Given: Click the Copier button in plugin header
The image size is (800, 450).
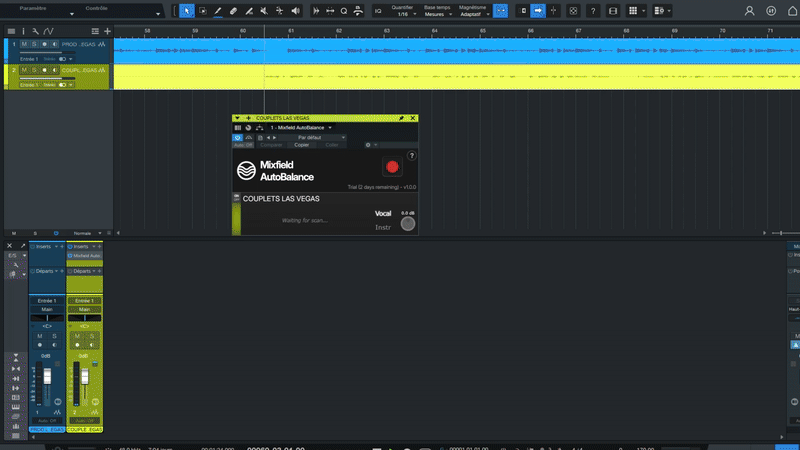Looking at the screenshot, I should click(x=301, y=145).
